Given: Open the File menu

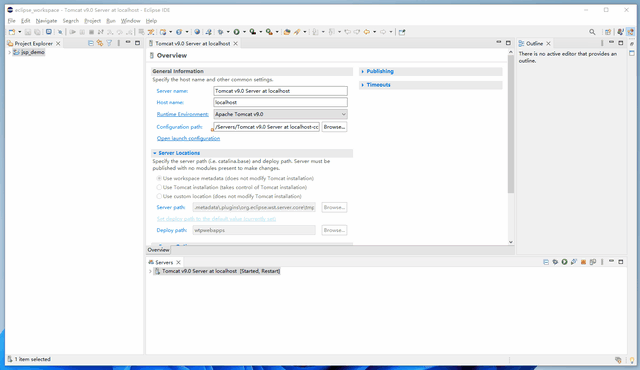Looking at the screenshot, I should 11,21.
